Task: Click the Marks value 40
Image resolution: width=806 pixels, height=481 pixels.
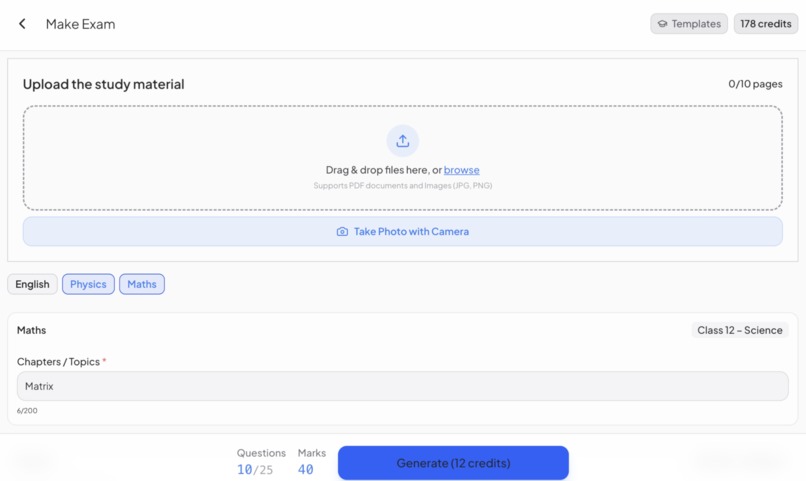Action: pyautogui.click(x=306, y=469)
